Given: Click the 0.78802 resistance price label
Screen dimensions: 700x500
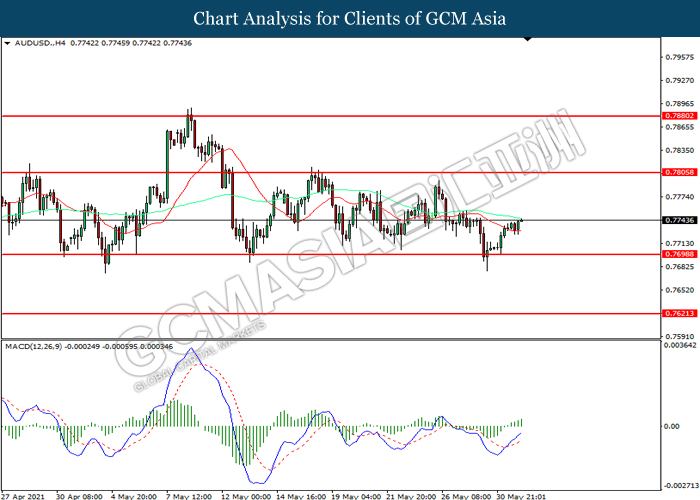Looking at the screenshot, I should click(679, 116).
